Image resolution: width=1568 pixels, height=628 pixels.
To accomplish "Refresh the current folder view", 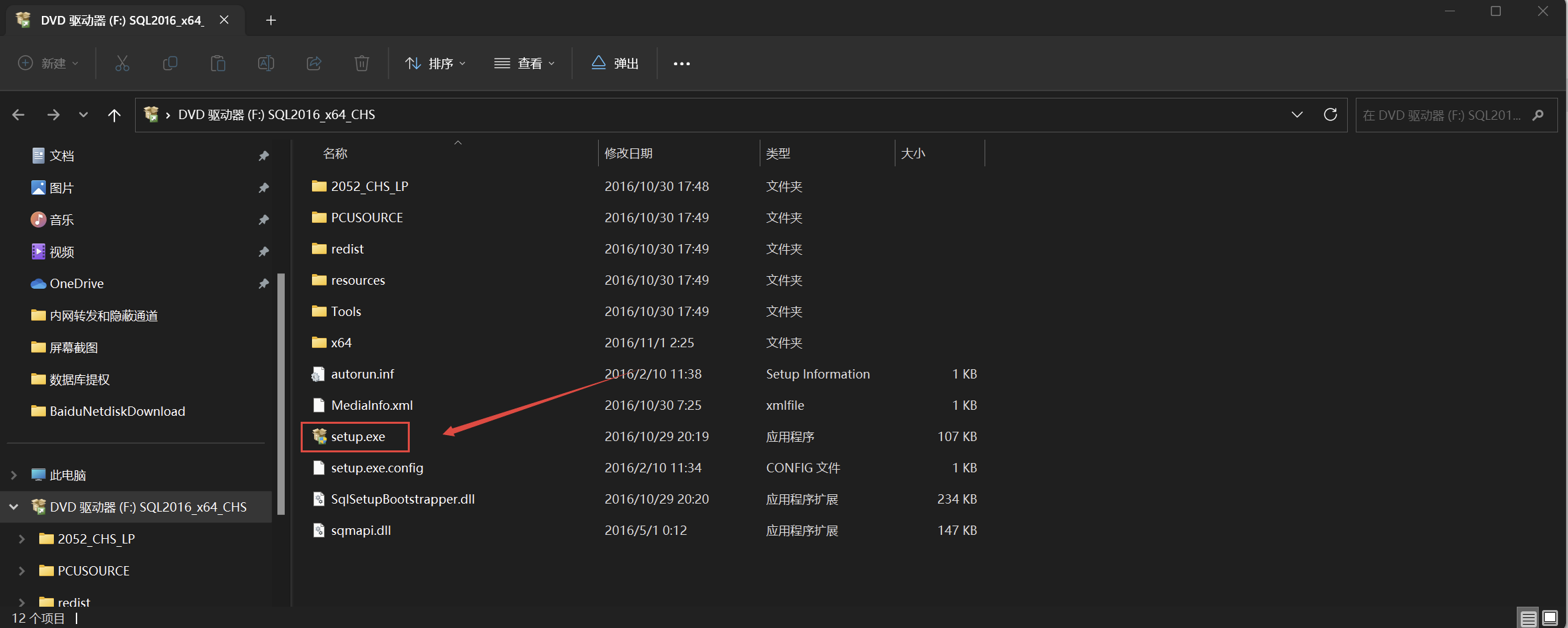I will (1331, 114).
